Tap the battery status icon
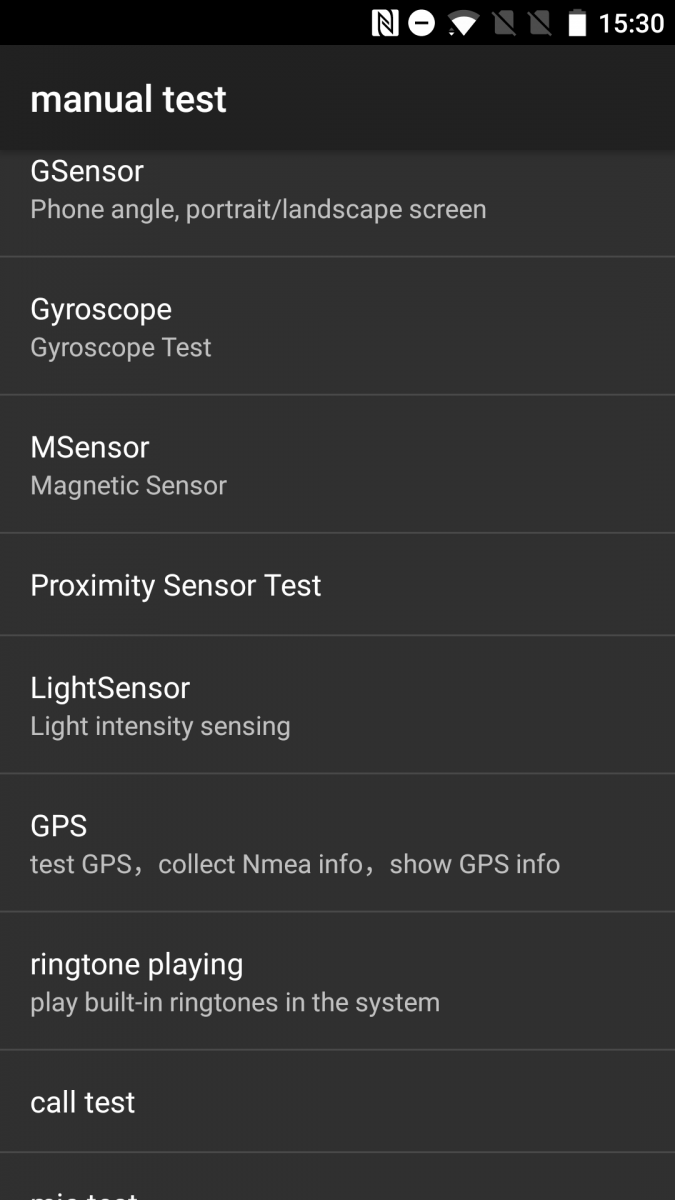The image size is (675, 1200). (x=577, y=23)
